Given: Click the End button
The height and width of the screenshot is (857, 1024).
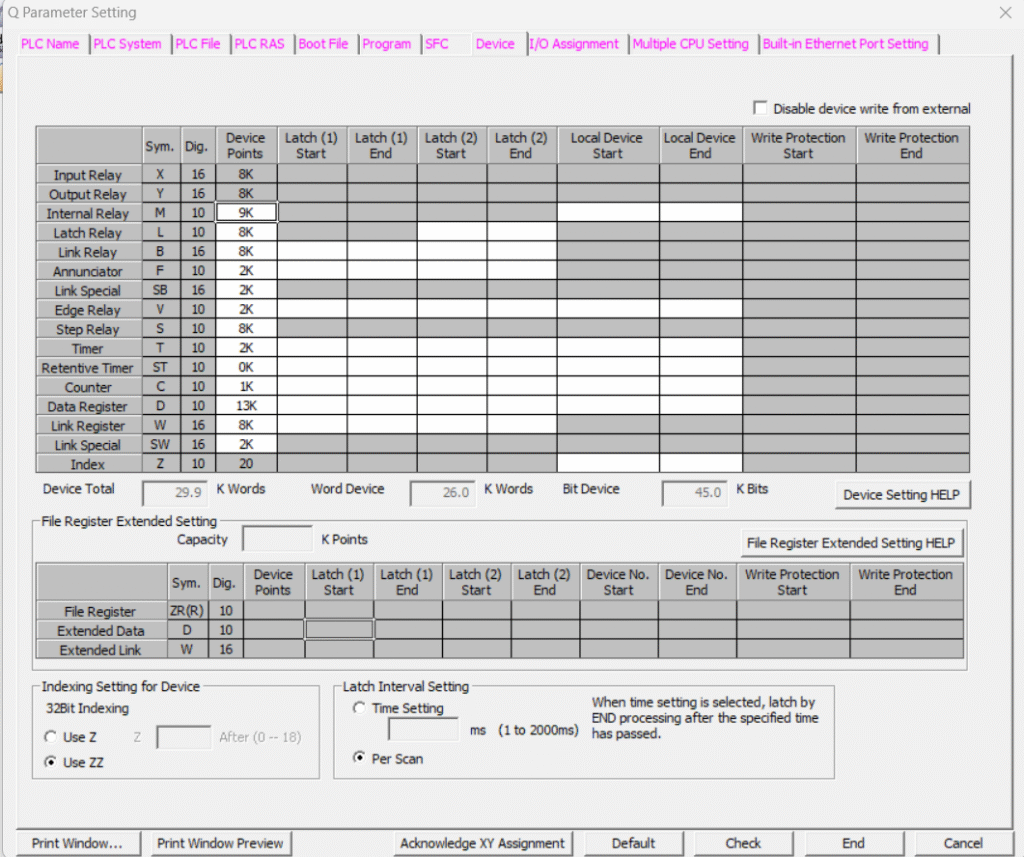Looking at the screenshot, I should point(853,843).
